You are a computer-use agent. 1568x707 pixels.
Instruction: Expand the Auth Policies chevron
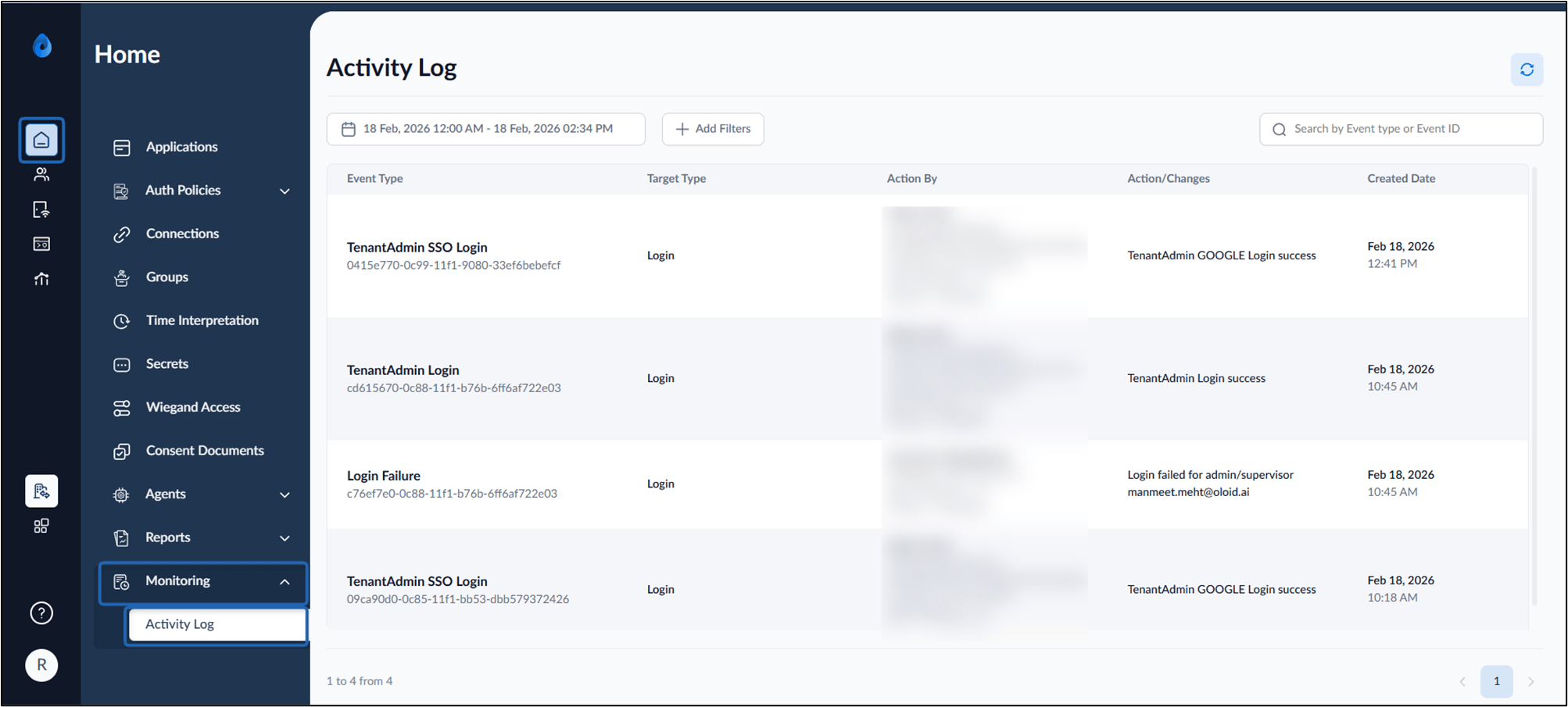[285, 191]
